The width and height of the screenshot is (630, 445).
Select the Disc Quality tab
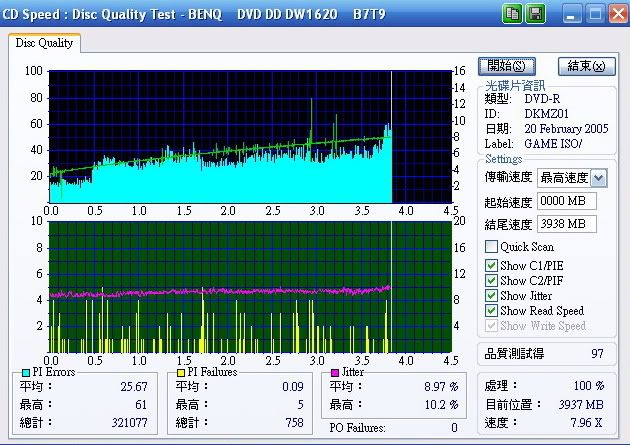coord(44,43)
